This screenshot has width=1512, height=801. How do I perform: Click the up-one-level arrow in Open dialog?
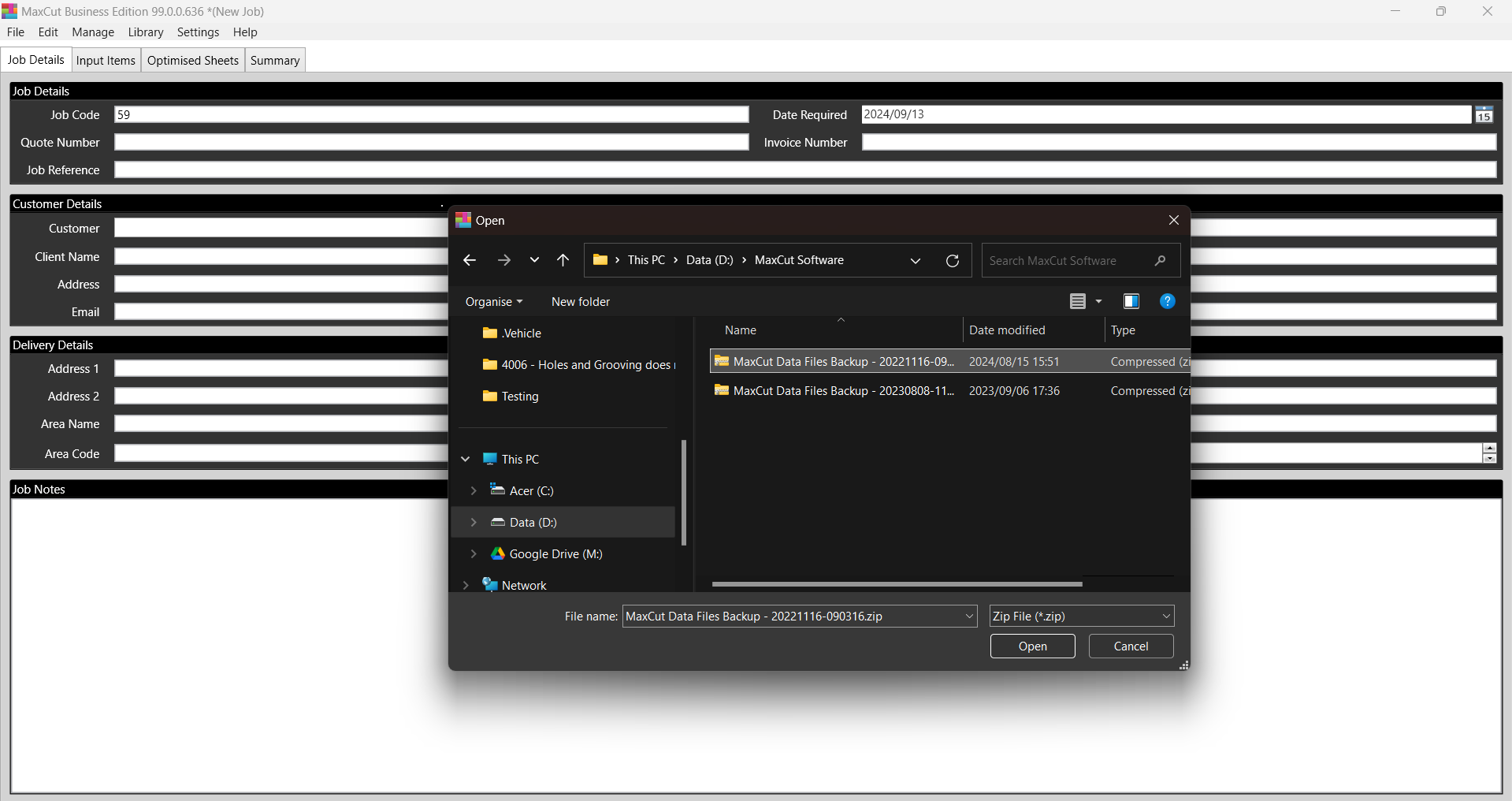click(x=563, y=260)
